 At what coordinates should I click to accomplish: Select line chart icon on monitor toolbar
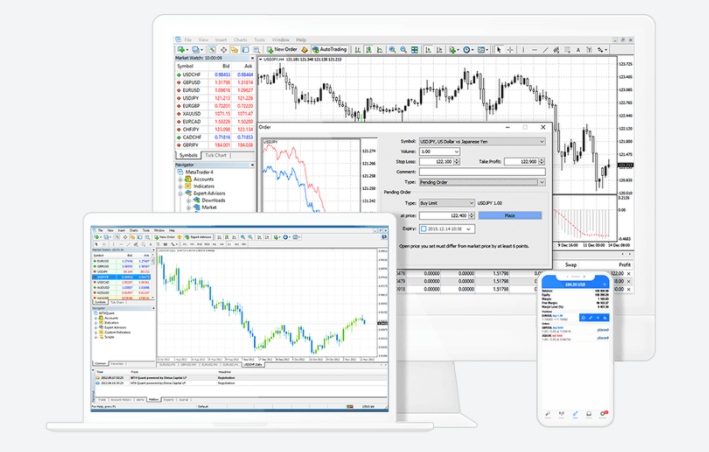tap(380, 50)
